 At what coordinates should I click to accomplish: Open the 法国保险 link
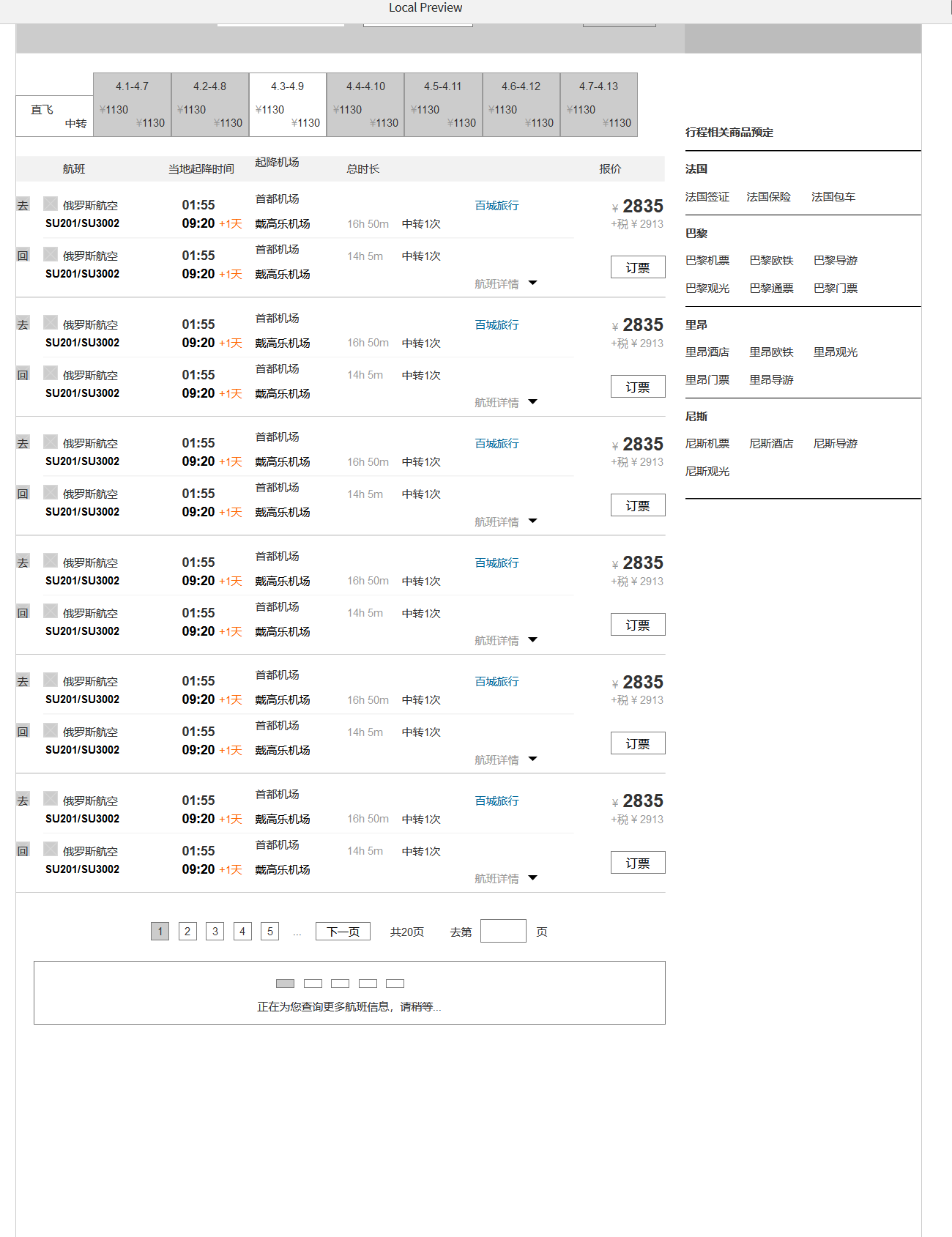769,197
